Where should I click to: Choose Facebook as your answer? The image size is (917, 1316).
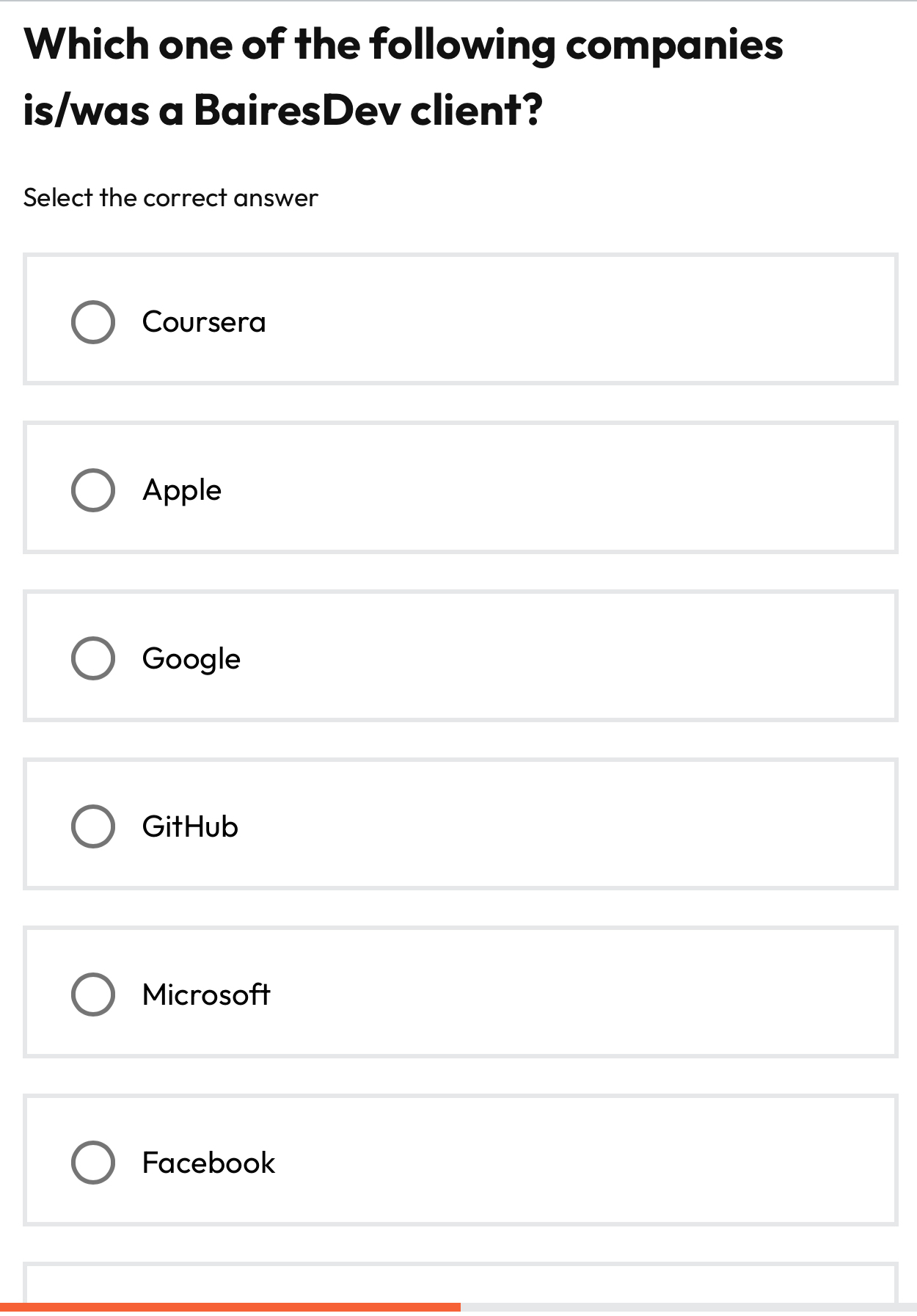pos(208,1162)
